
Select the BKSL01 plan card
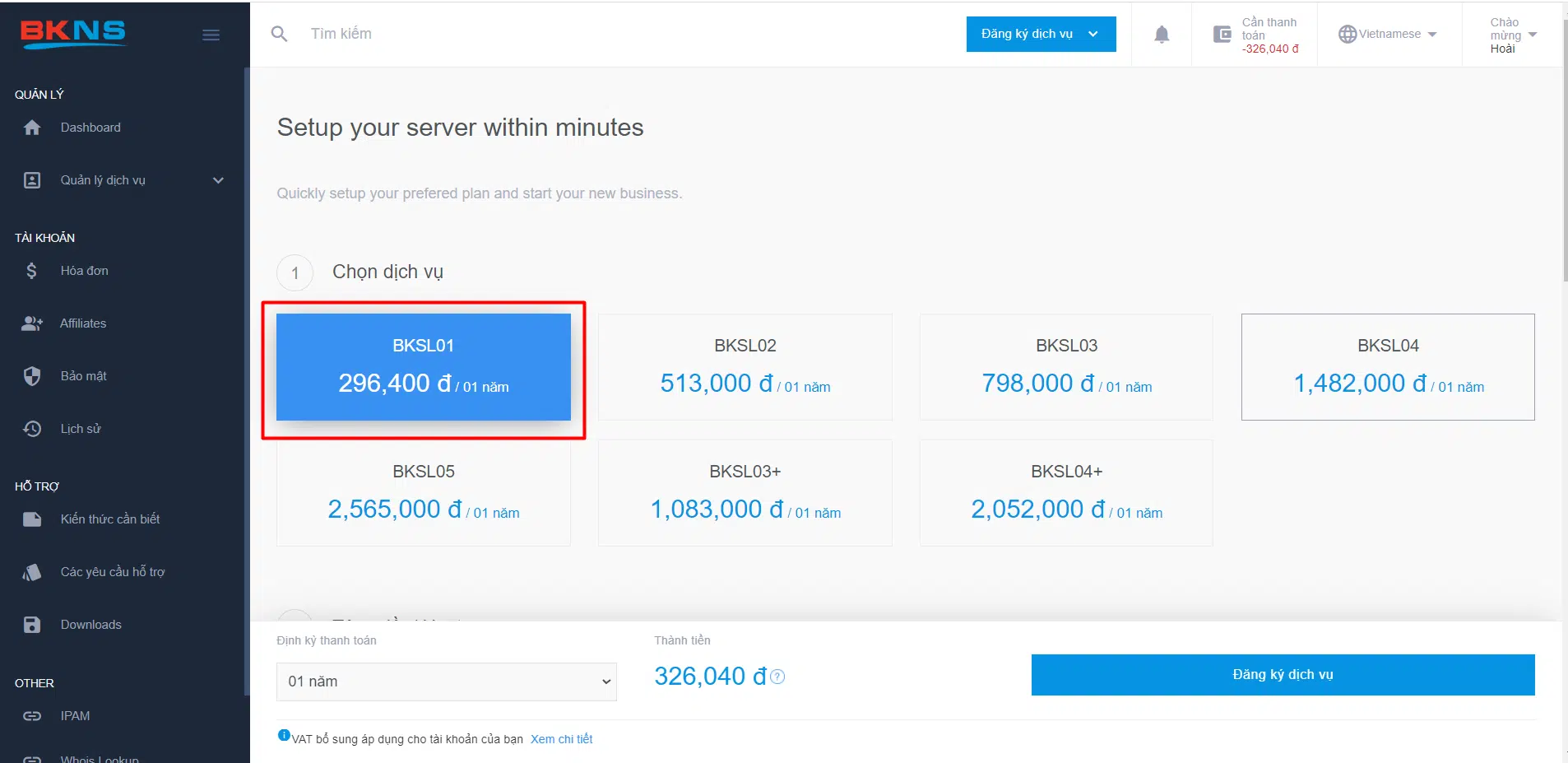[424, 367]
